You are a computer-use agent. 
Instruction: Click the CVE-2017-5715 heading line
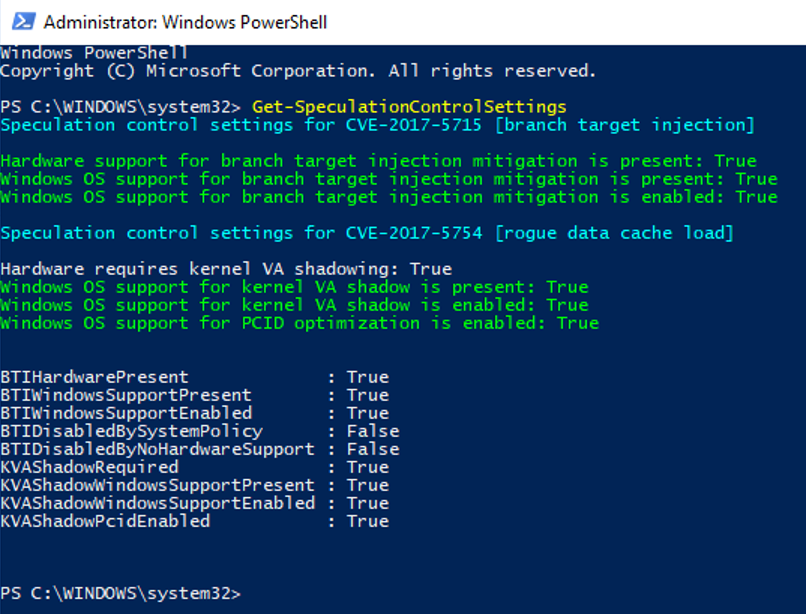click(377, 125)
